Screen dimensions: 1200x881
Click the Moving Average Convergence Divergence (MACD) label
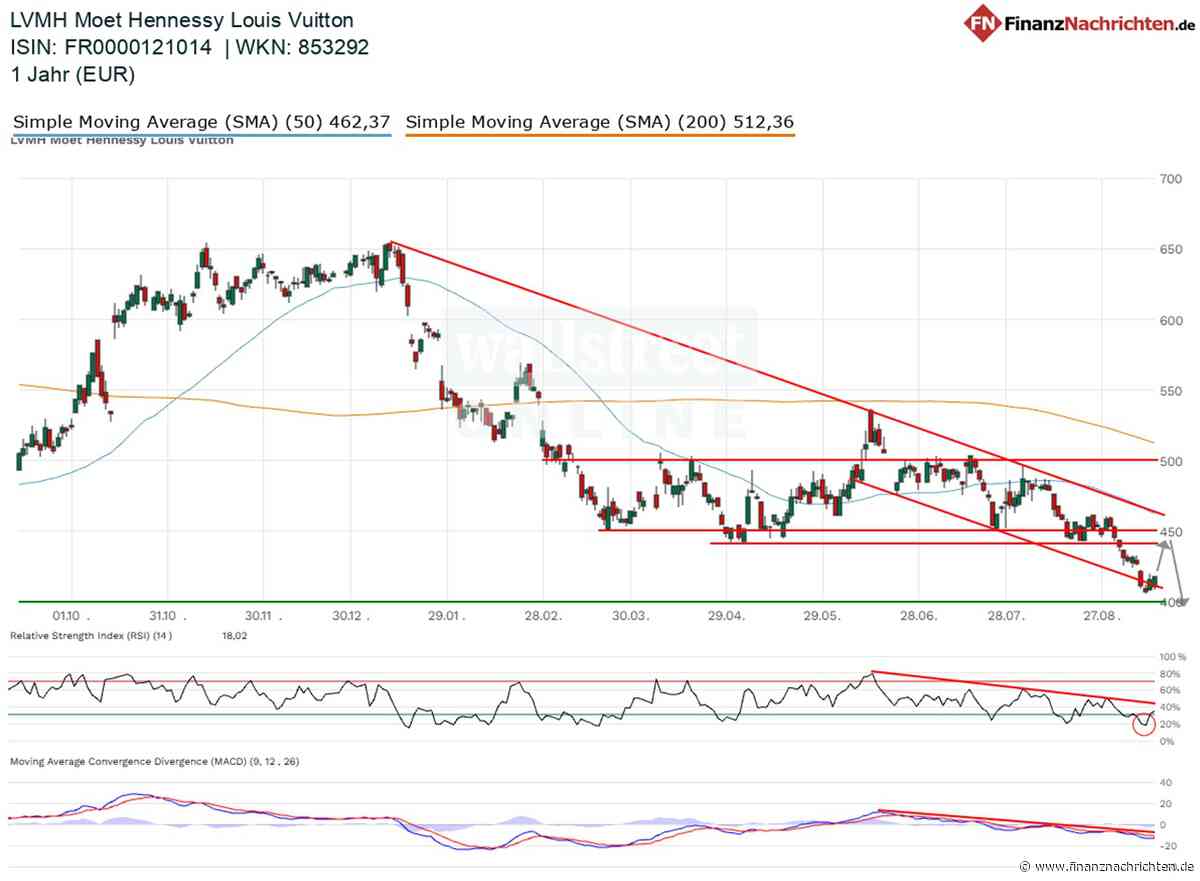[155, 761]
